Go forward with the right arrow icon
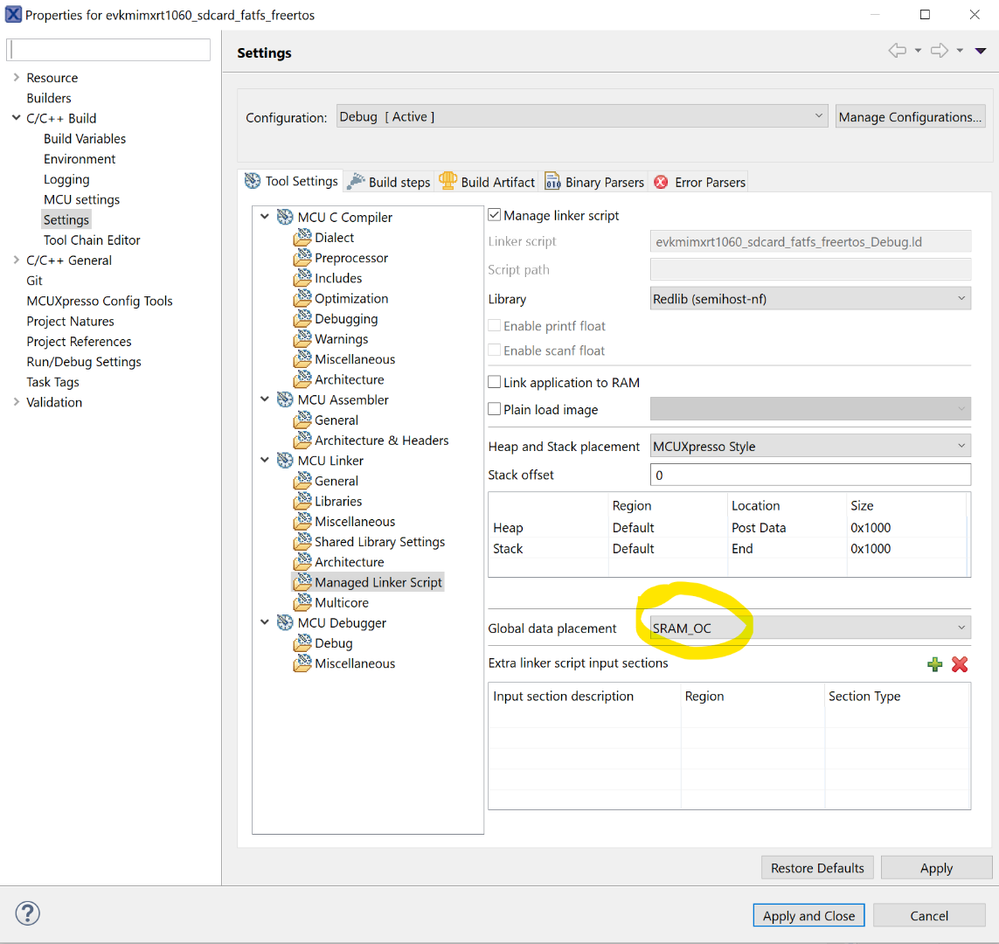The height and width of the screenshot is (944, 999). (x=939, y=50)
